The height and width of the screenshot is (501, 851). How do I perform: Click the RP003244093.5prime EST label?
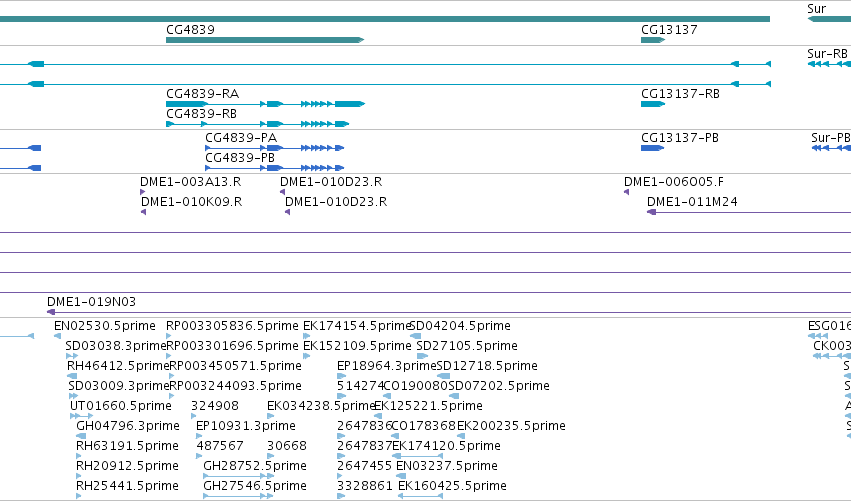236,386
